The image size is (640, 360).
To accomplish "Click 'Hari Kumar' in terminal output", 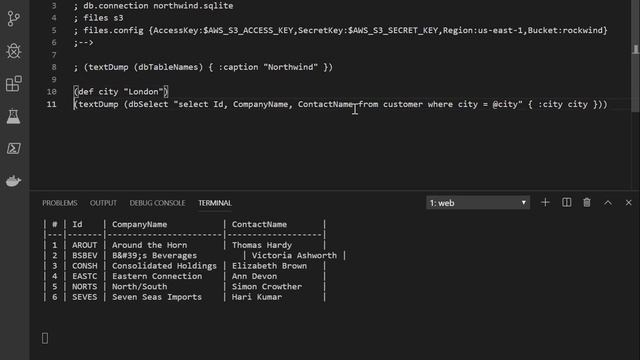I will tap(257, 297).
